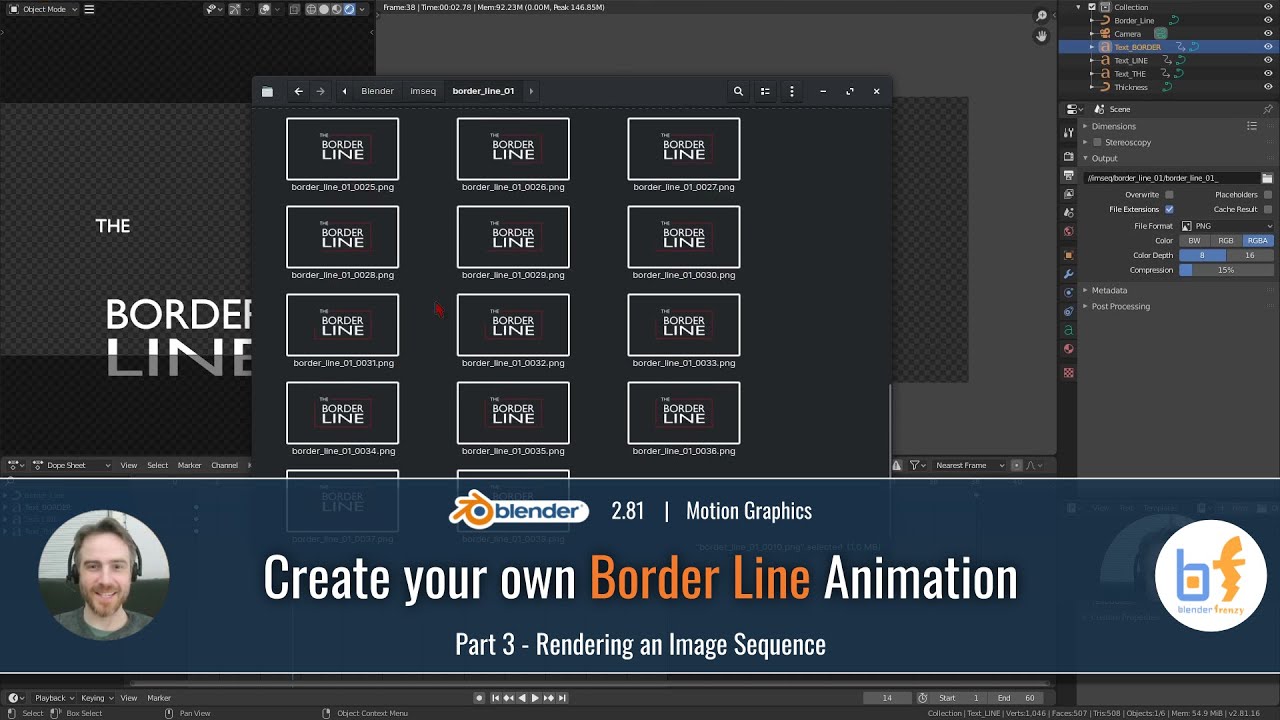Select RGB color mode button
1280x720 pixels.
coord(1226,241)
